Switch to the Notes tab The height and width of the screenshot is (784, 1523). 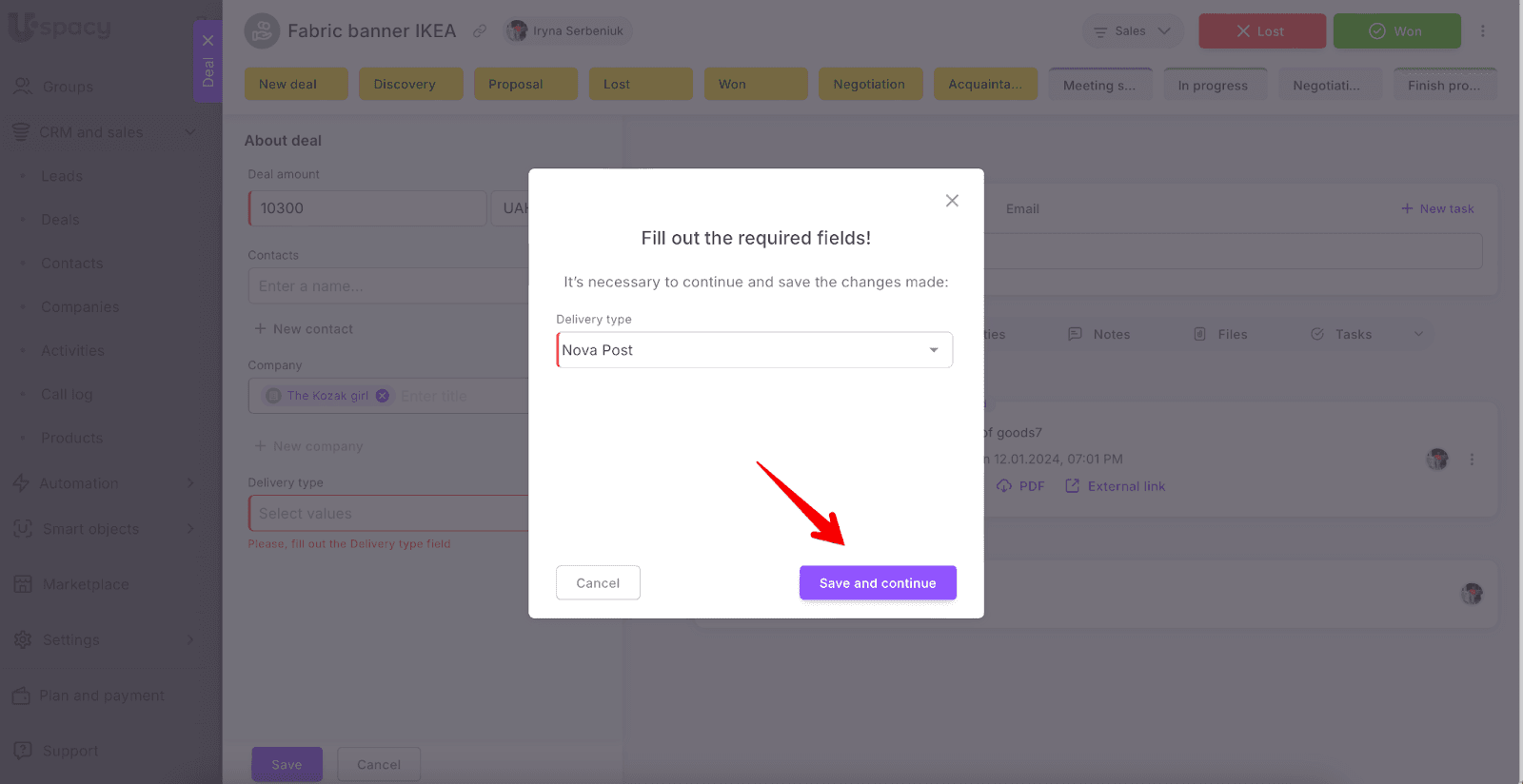click(1099, 334)
